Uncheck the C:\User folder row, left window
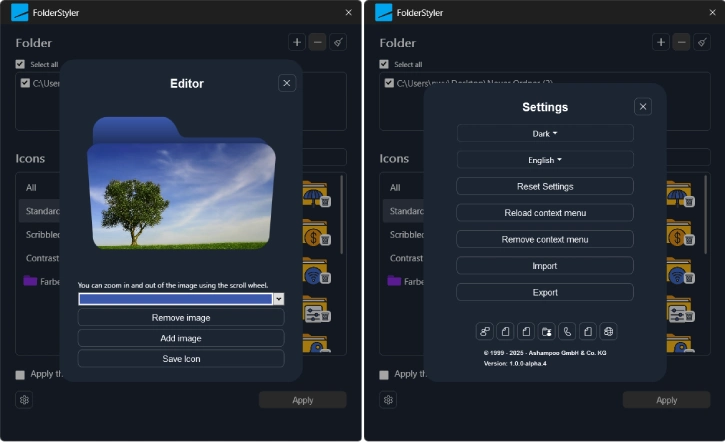The width and height of the screenshot is (725, 442). [25, 83]
